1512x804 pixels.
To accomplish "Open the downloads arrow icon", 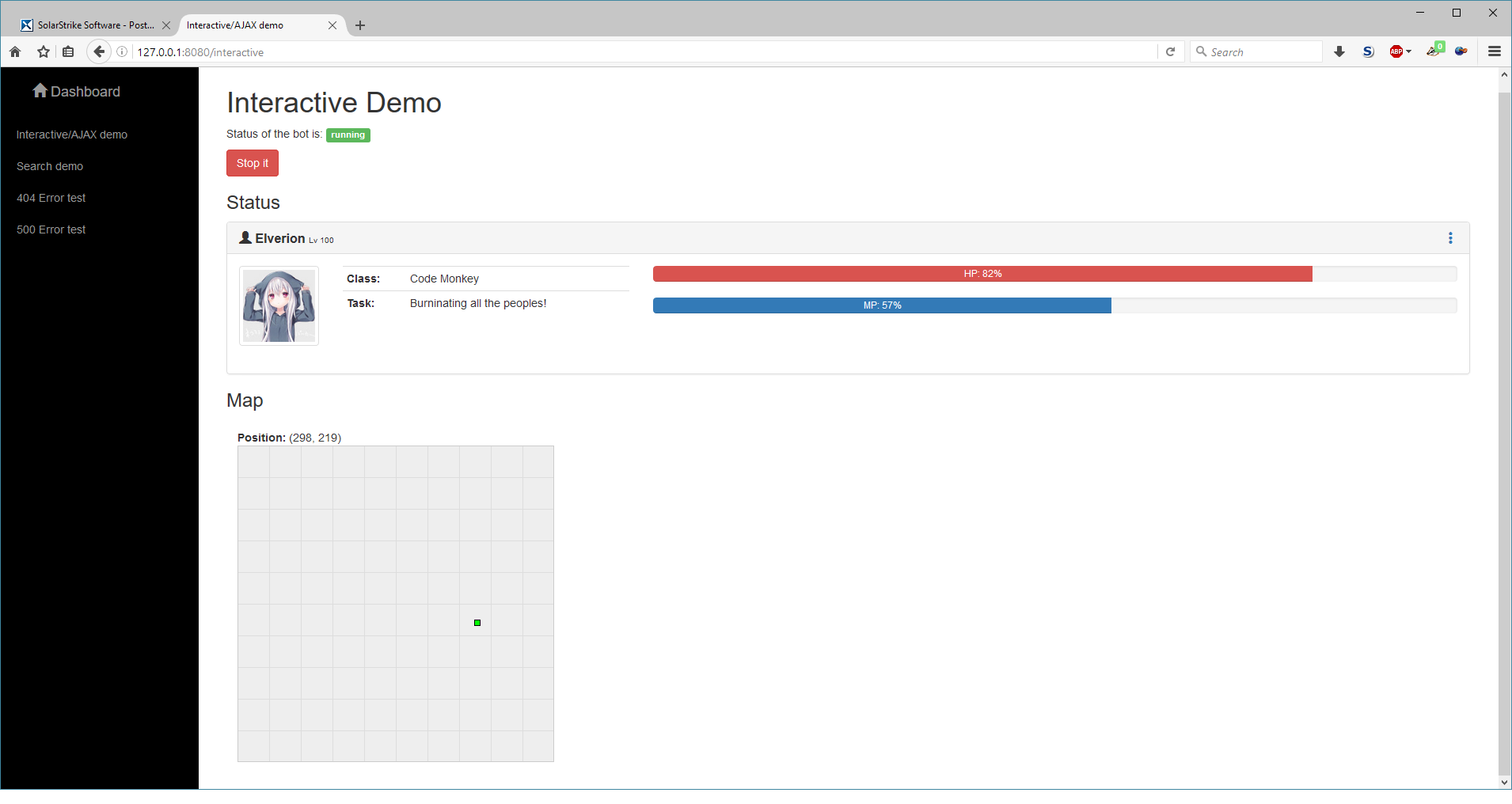I will [1339, 52].
